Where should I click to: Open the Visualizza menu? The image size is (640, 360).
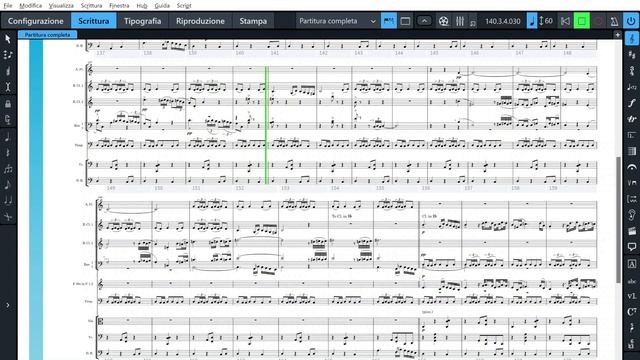(x=61, y=6)
